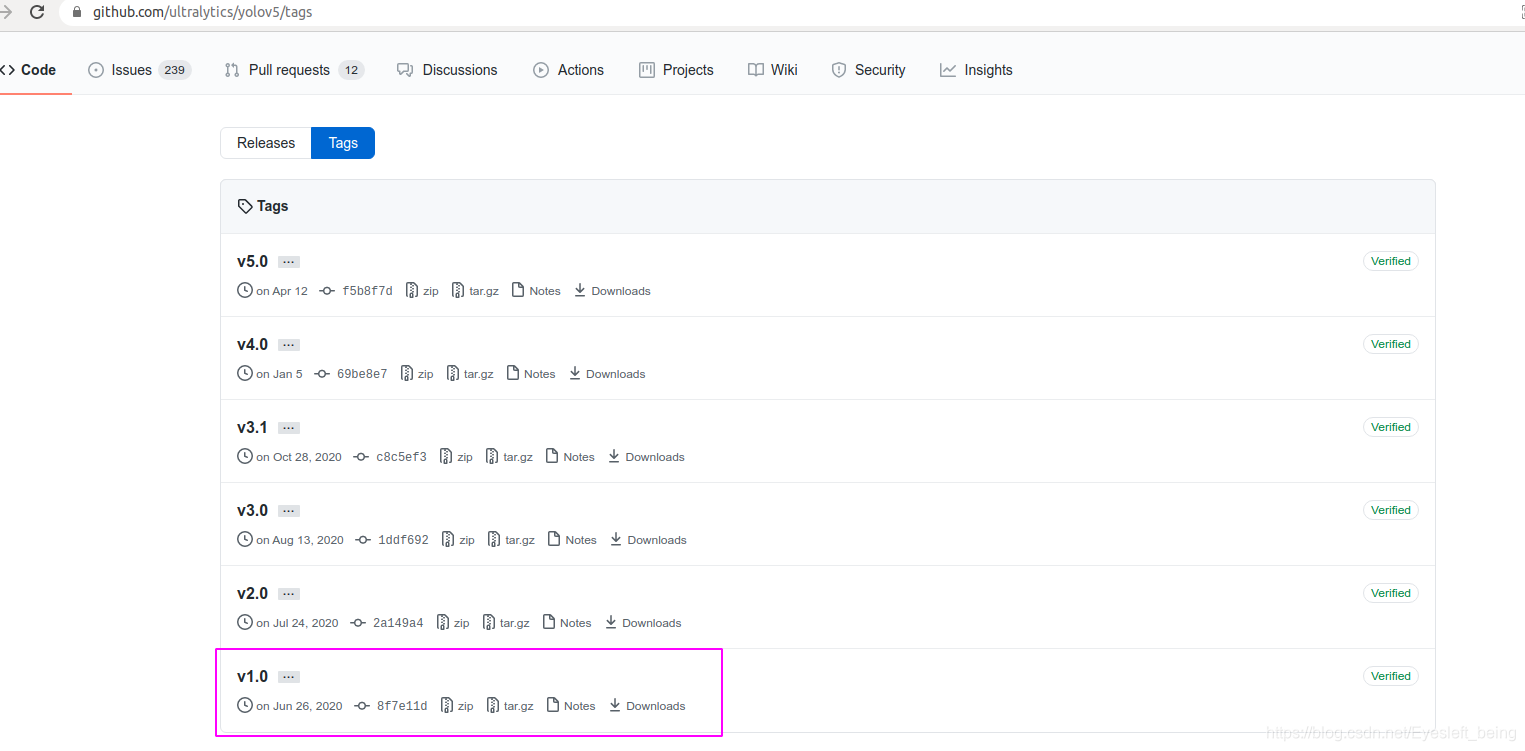1525x751 pixels.
Task: View Notes for v5.0
Action: coord(536,291)
